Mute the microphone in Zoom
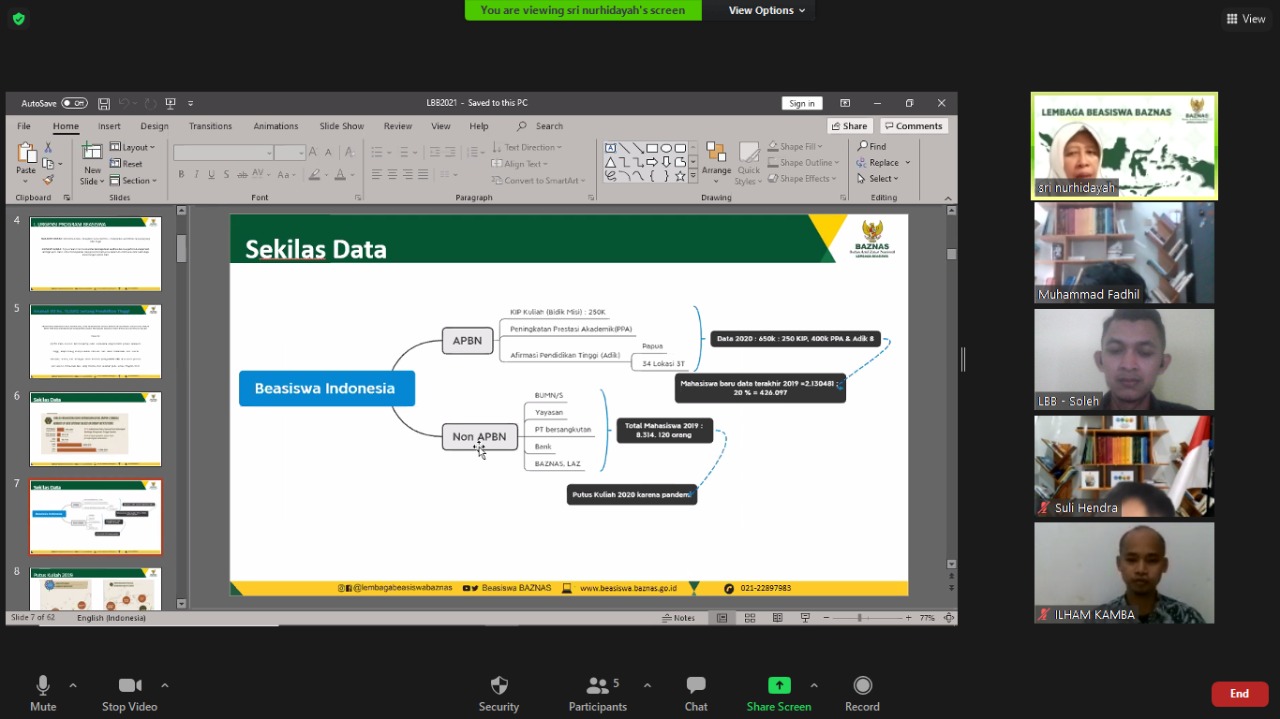Viewport: 1280px width, 719px height. click(x=43, y=686)
